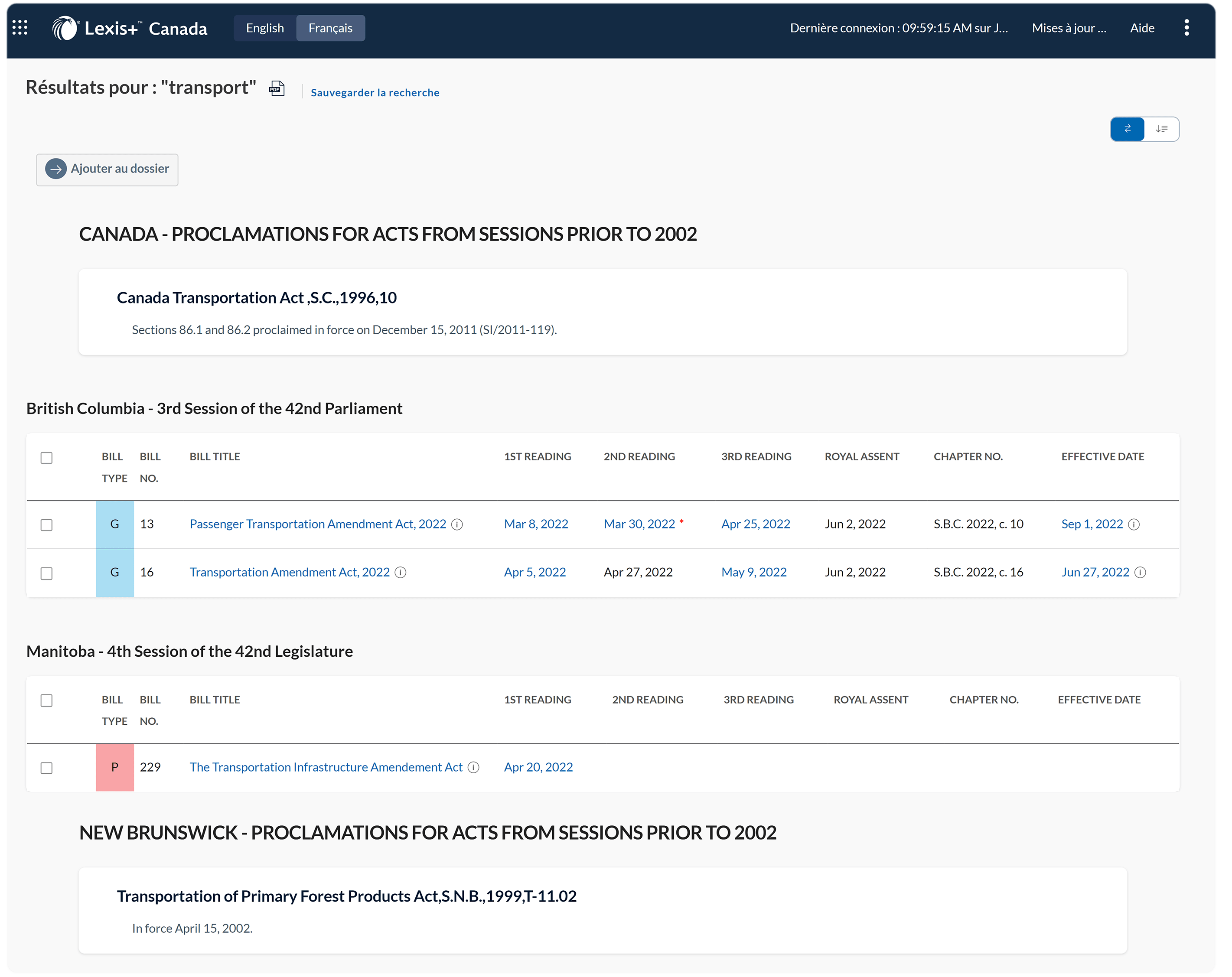Switch language to English tab
Viewport: 1232px width, 977px height.
click(x=264, y=28)
